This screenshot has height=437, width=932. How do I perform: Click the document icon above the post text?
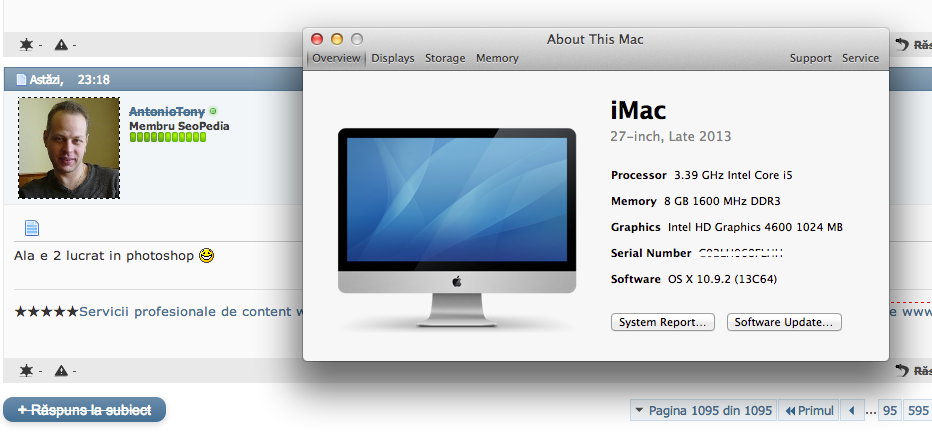click(32, 228)
